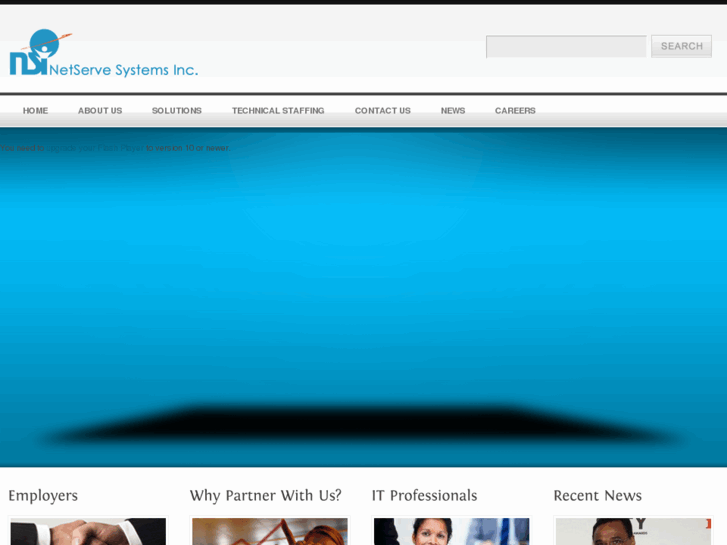Follow the upgrade your Flash Player link

pos(95,148)
